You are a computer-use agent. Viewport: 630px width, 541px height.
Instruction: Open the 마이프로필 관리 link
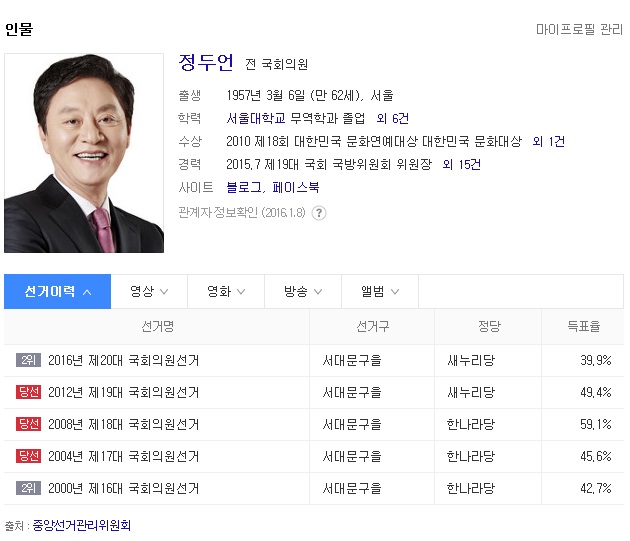click(579, 29)
